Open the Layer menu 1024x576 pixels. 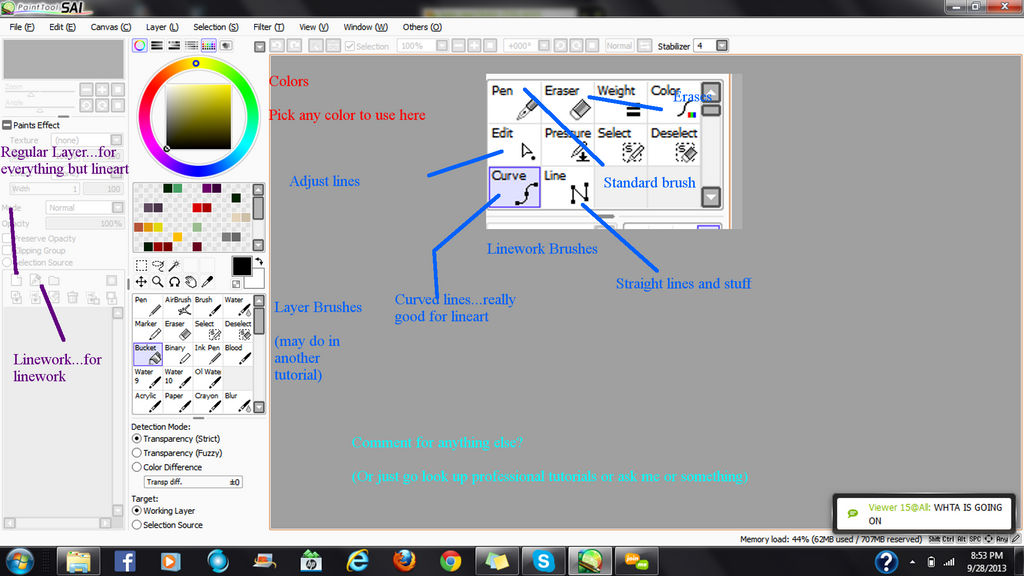[162, 27]
